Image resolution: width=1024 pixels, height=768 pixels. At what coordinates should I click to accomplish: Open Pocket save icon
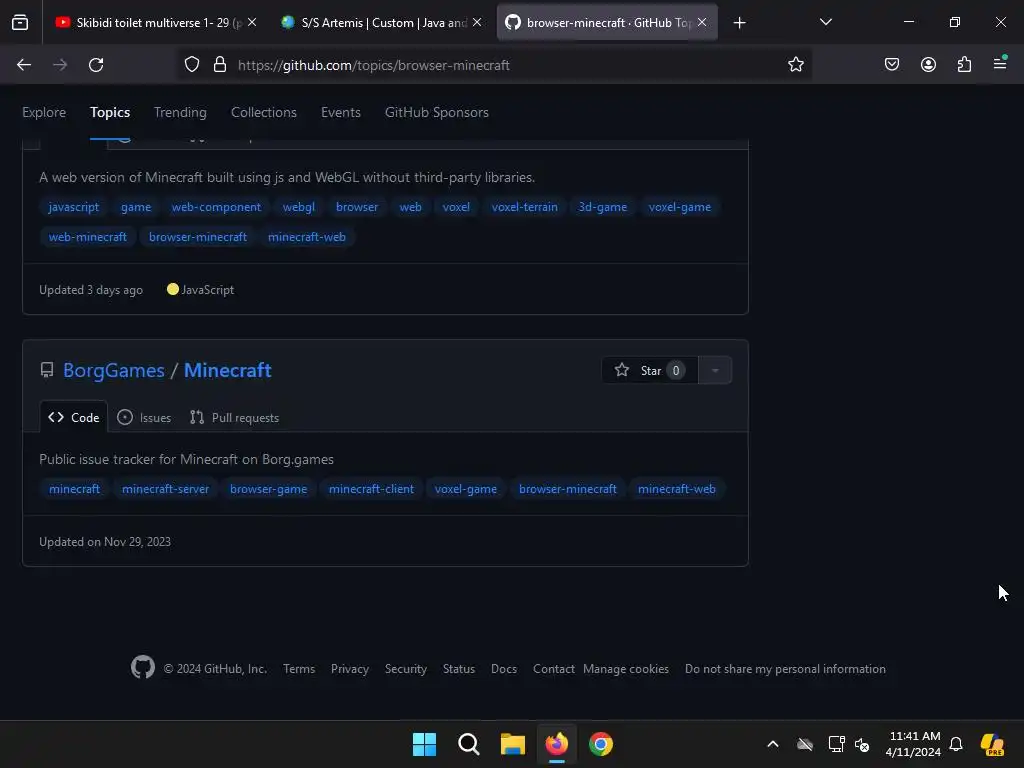[x=892, y=65]
